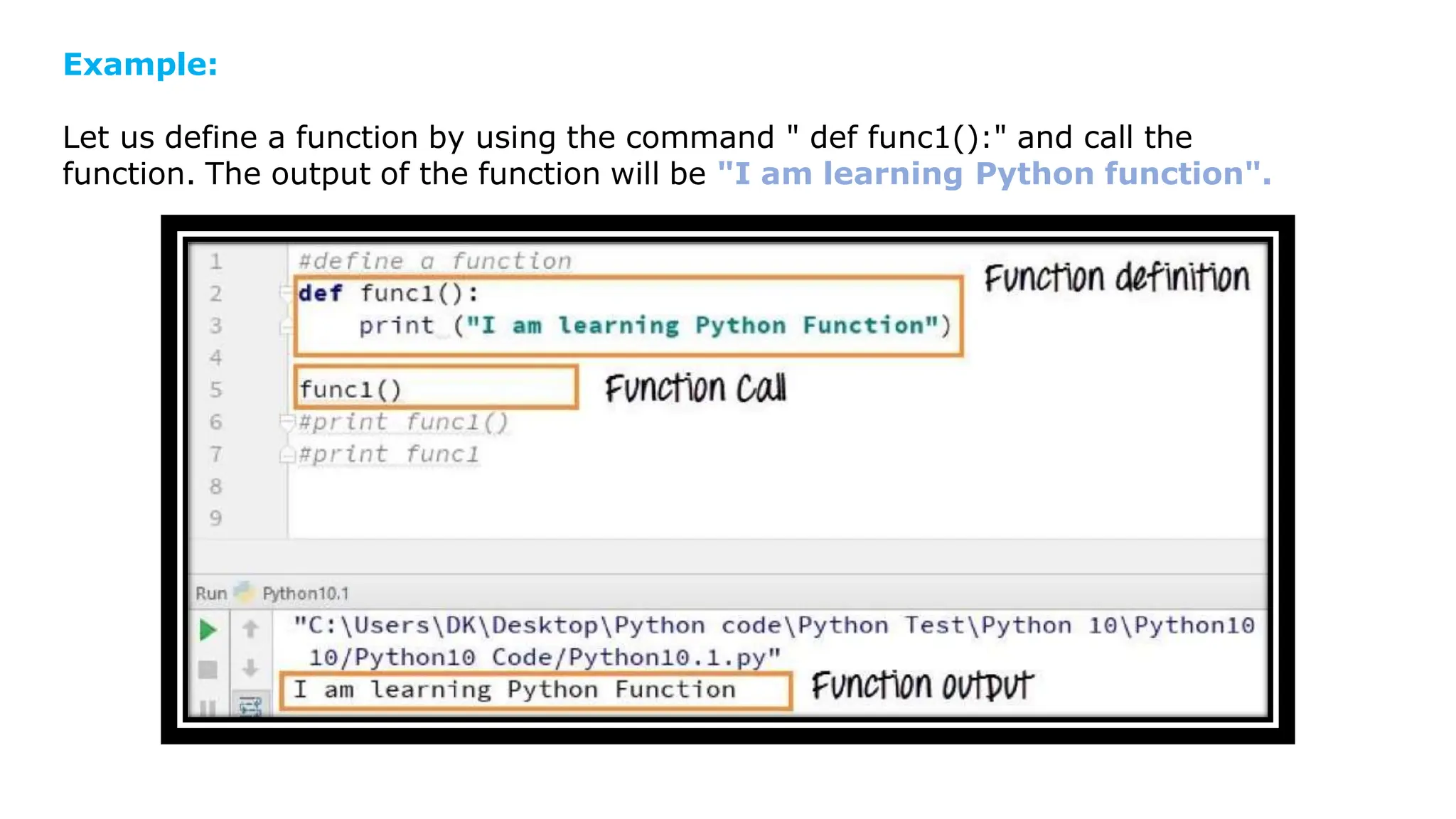Click commented line '#print func1()'
Image resolution: width=1456 pixels, height=819 pixels.
403,422
